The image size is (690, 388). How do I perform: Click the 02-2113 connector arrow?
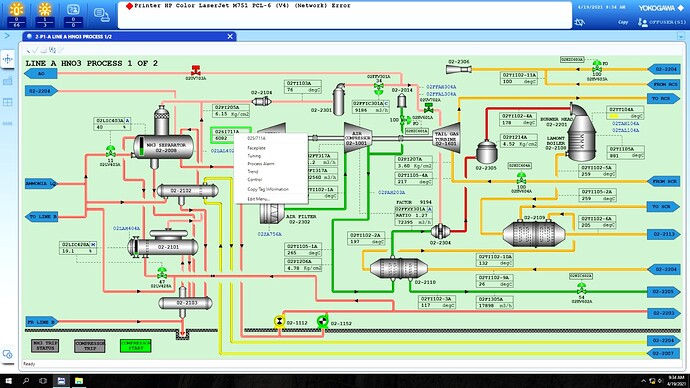[x=664, y=234]
